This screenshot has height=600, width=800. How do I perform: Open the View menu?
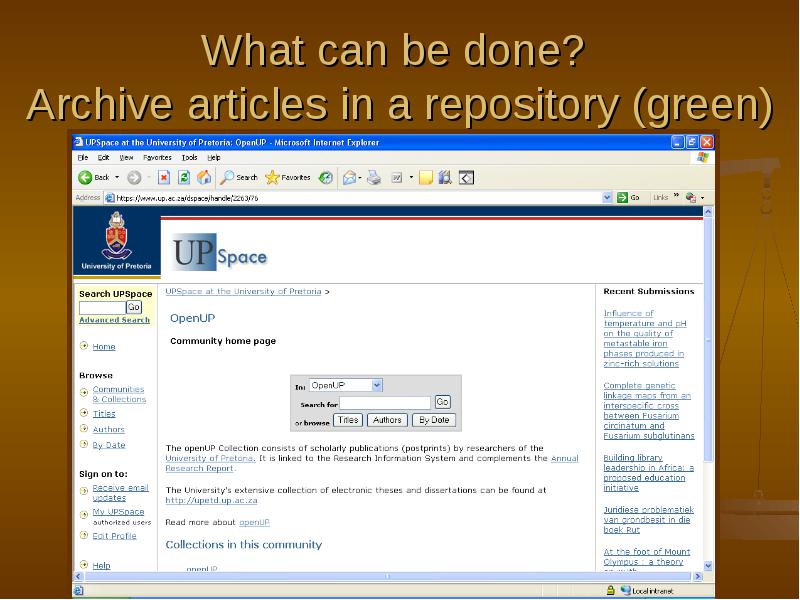point(127,158)
